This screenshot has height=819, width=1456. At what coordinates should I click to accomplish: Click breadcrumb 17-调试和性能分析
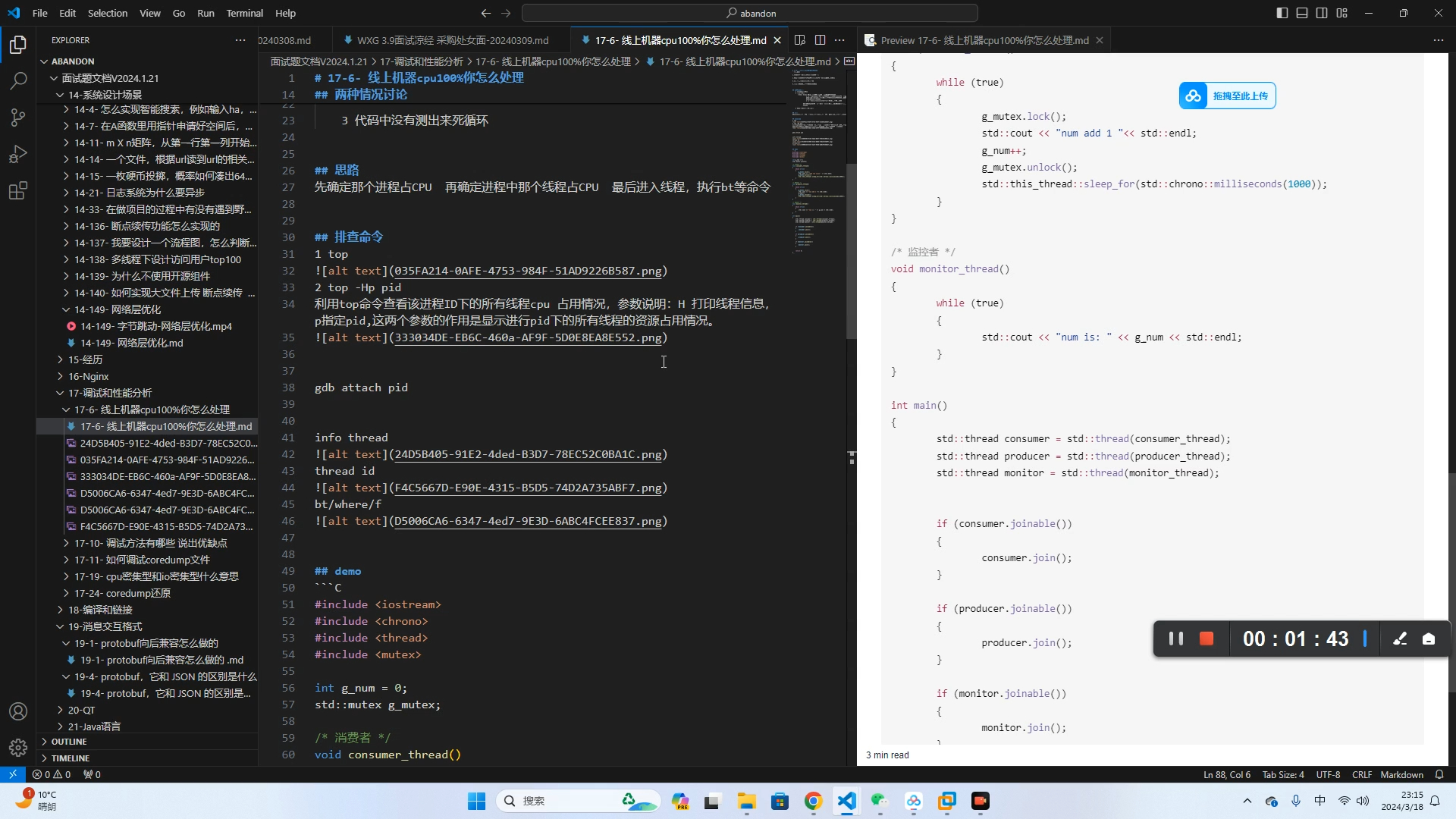pos(422,61)
